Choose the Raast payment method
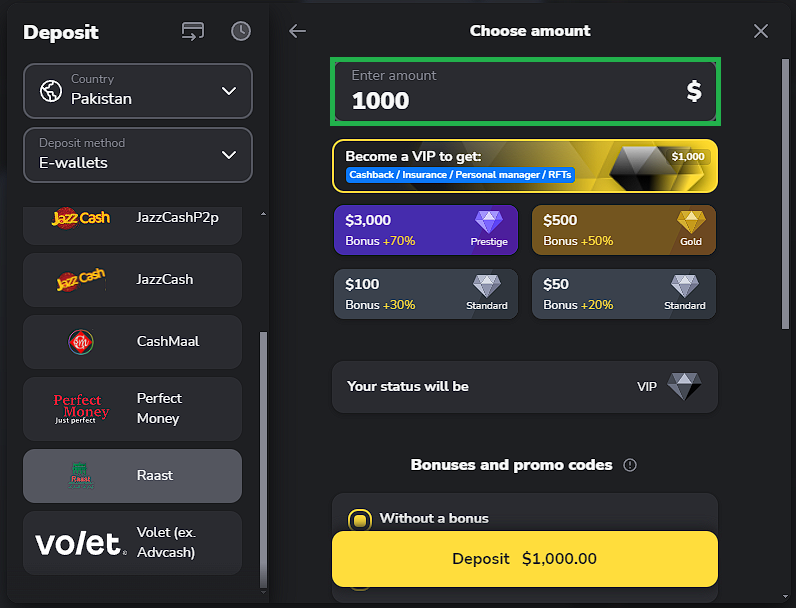 132,476
